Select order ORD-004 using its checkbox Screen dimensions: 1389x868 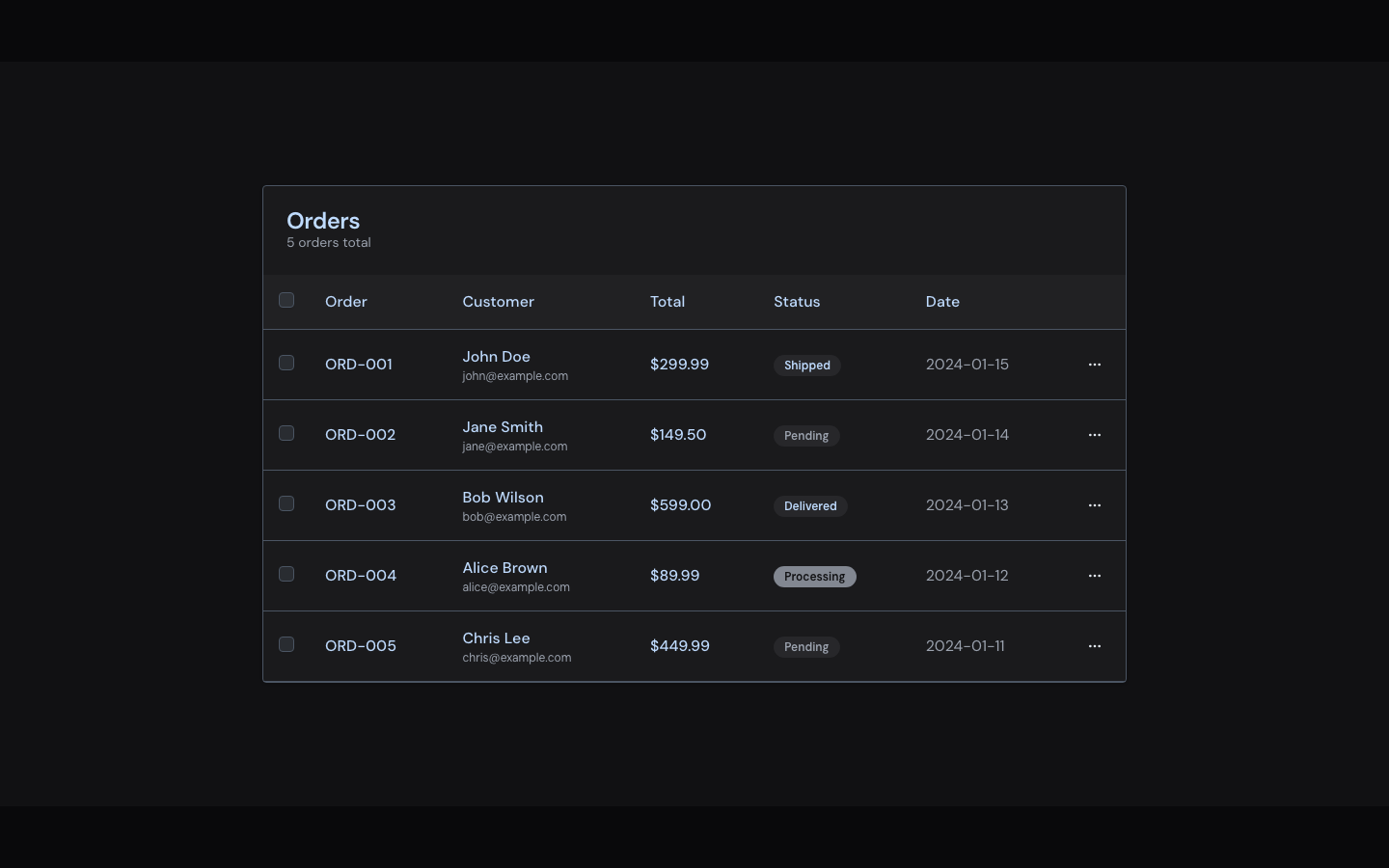click(286, 574)
